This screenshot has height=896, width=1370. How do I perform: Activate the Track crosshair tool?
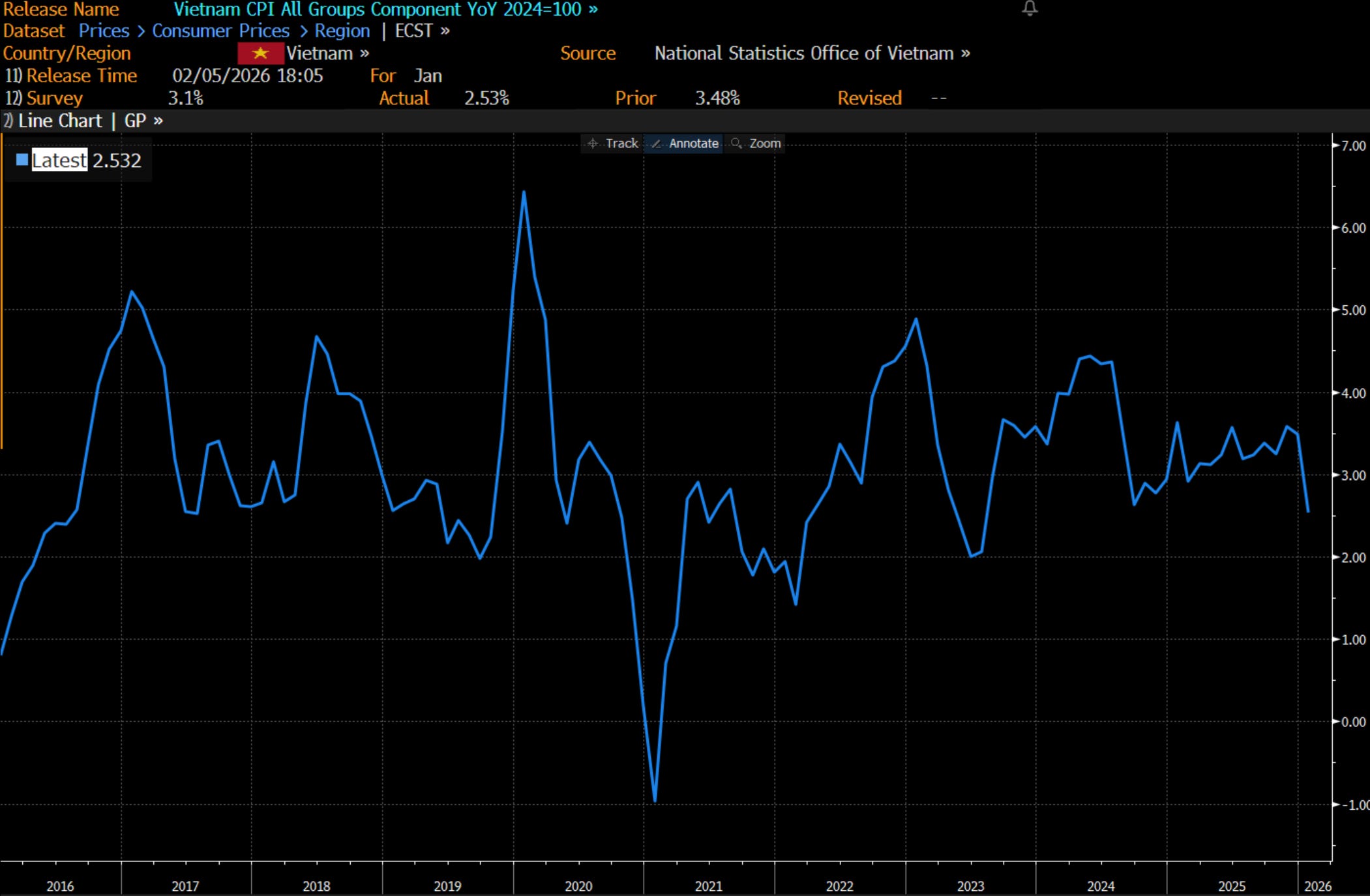[613, 143]
